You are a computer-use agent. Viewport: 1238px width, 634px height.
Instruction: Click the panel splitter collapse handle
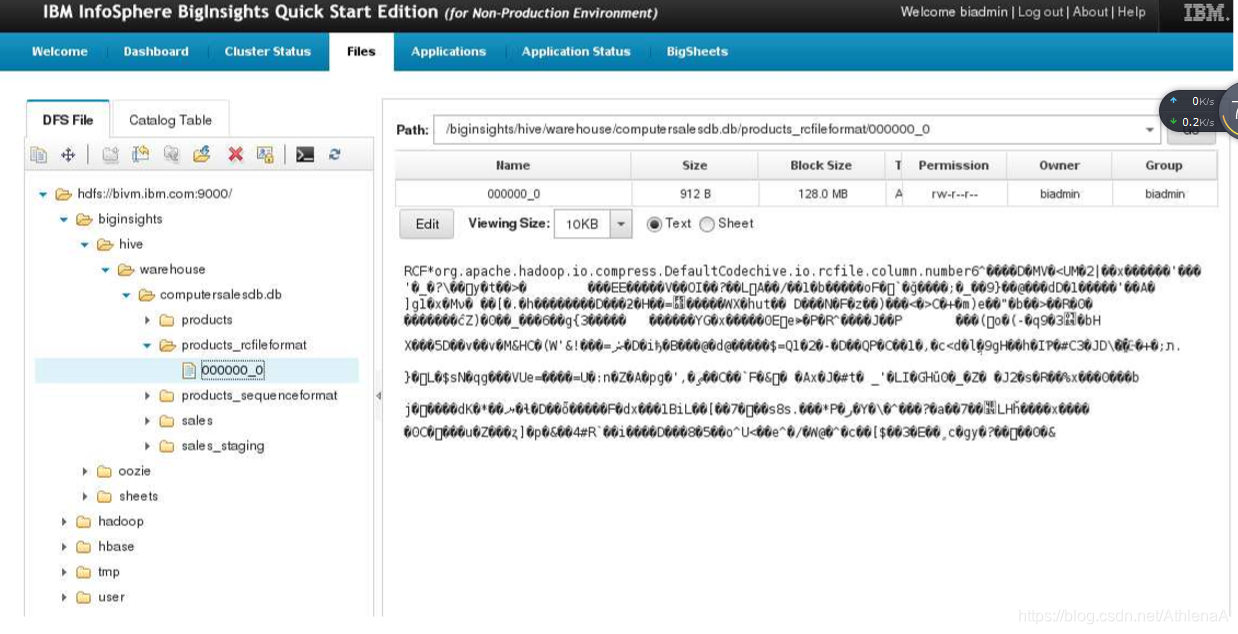tap(378, 396)
